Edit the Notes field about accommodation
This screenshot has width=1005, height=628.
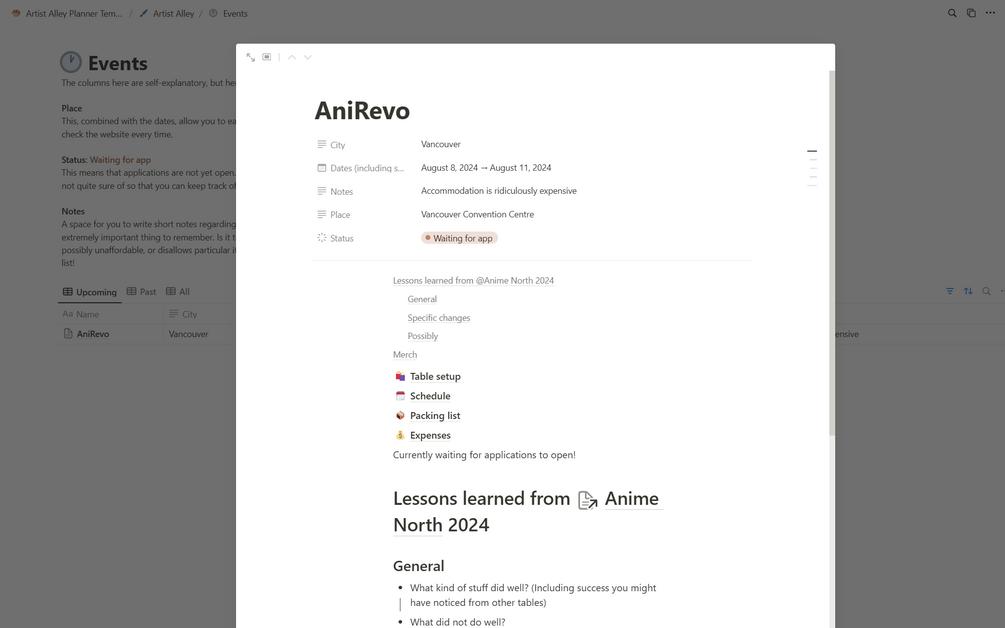pos(499,191)
